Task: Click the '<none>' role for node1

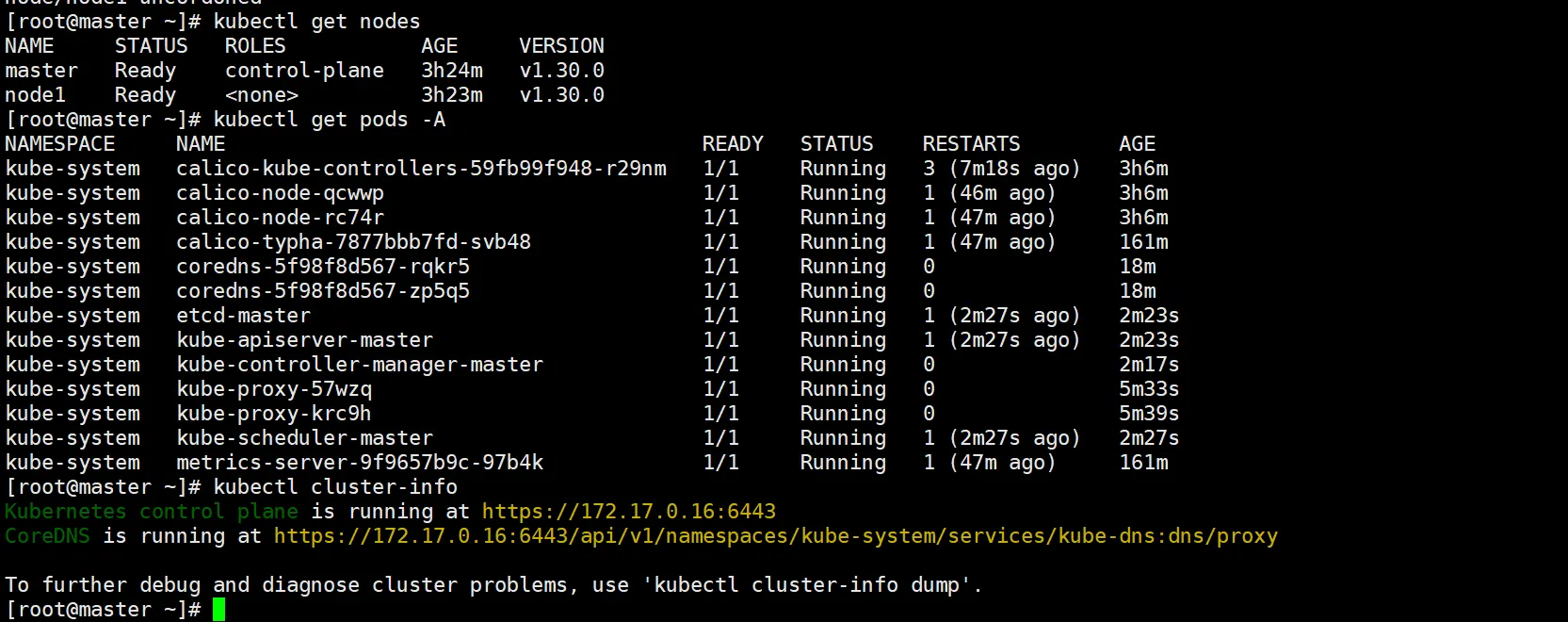Action: [x=262, y=95]
